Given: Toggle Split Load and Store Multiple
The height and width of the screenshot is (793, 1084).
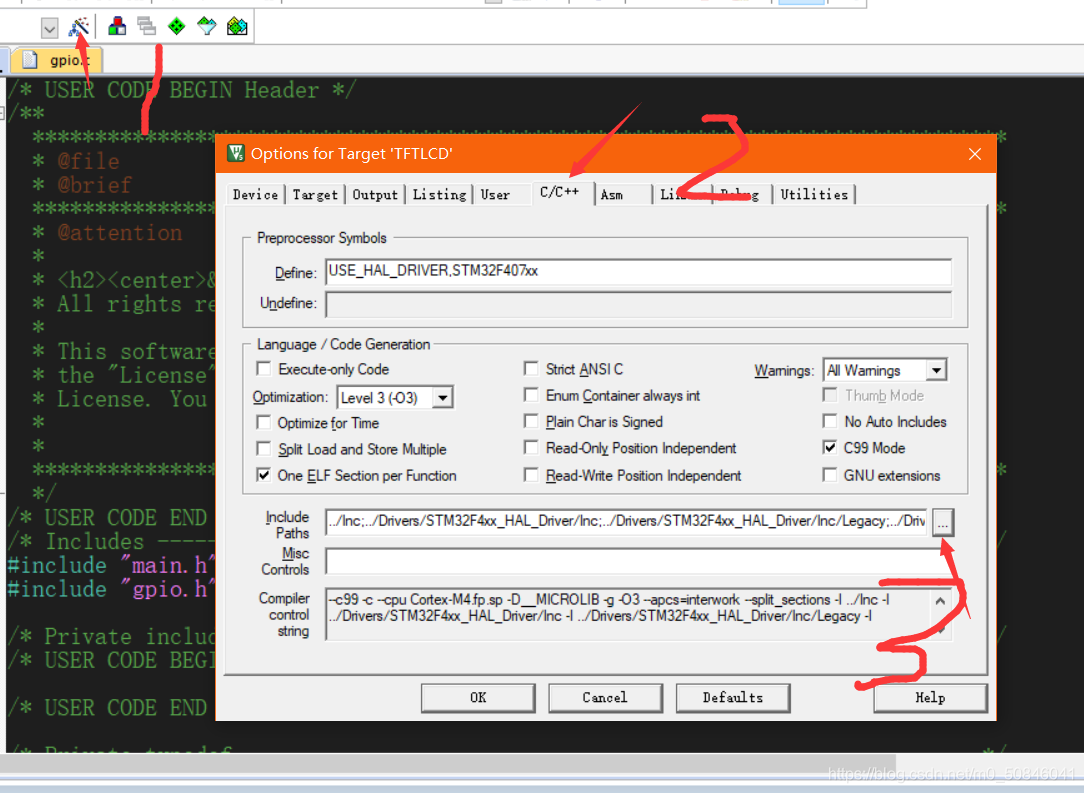Looking at the screenshot, I should (x=263, y=449).
